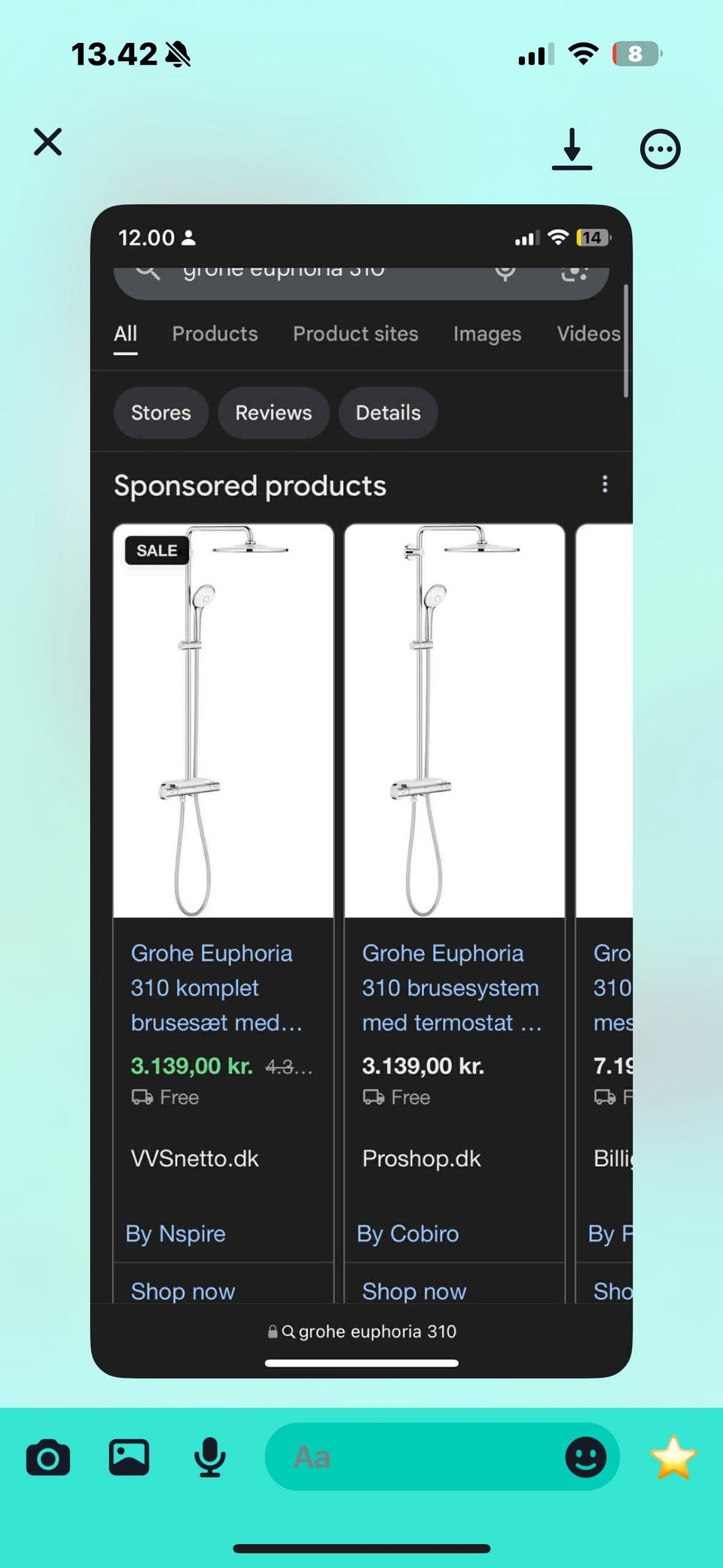Open the Images tab
This screenshot has height=1568, width=723.
(x=487, y=334)
